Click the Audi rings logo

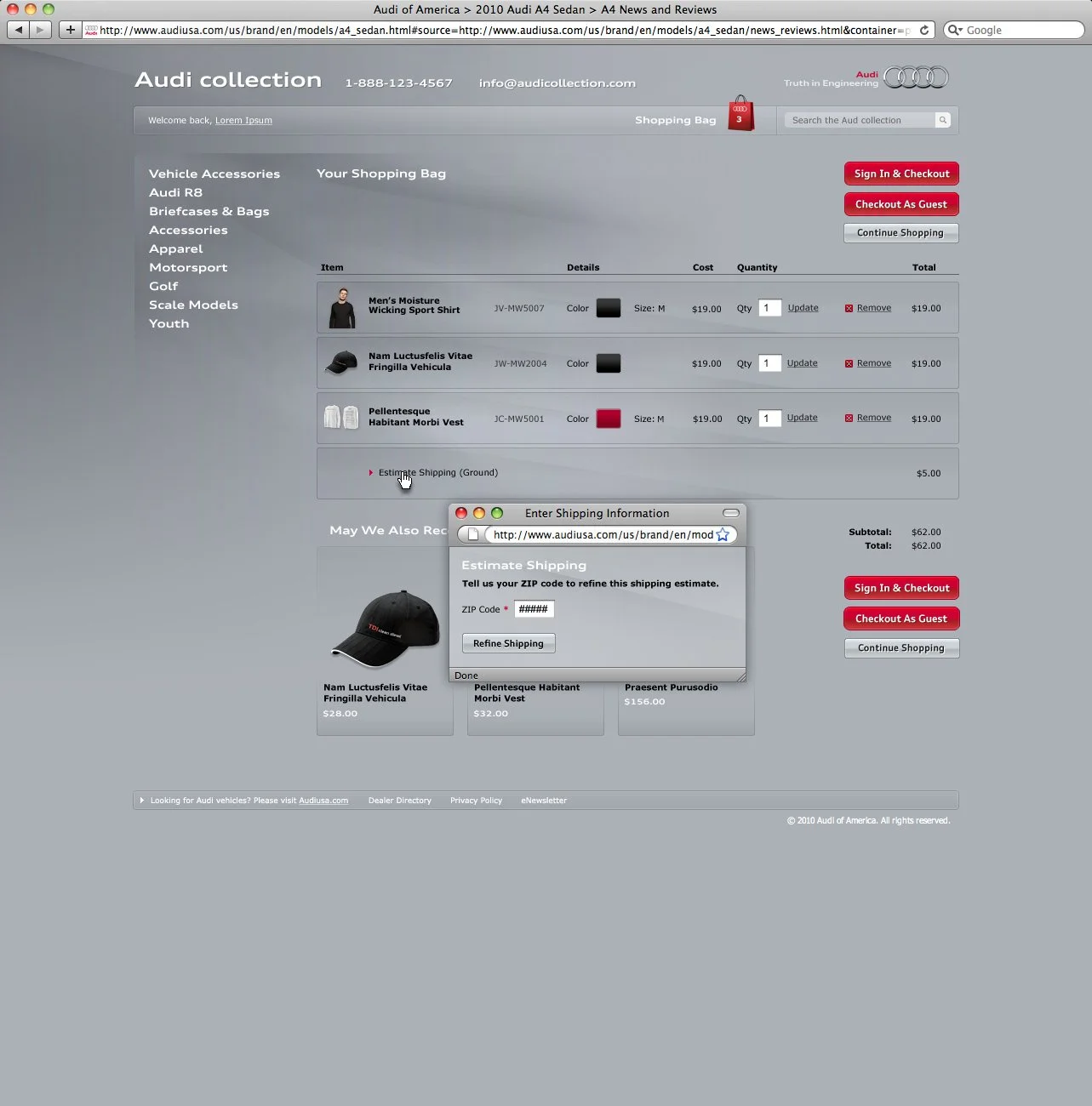[916, 77]
